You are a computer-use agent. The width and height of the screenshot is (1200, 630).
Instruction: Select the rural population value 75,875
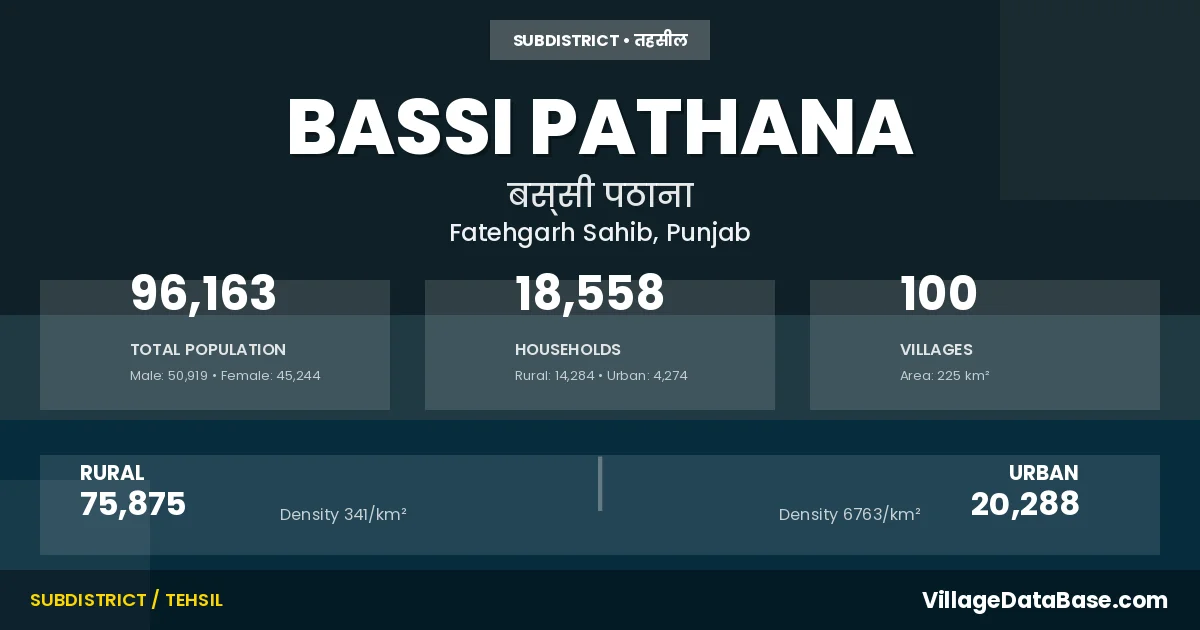coord(133,504)
